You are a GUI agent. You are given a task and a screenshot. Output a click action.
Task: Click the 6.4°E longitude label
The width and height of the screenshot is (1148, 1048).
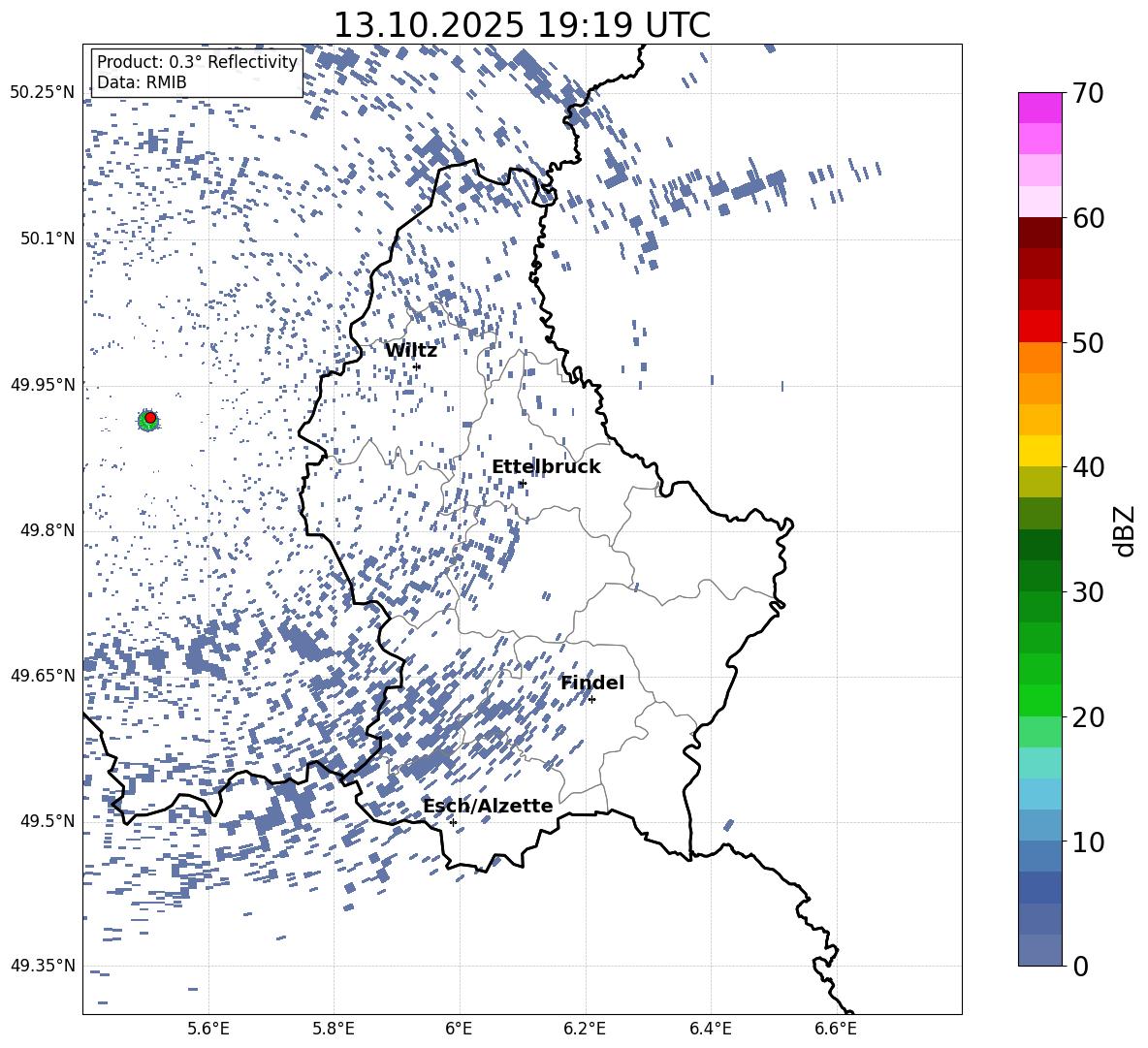(x=710, y=1029)
